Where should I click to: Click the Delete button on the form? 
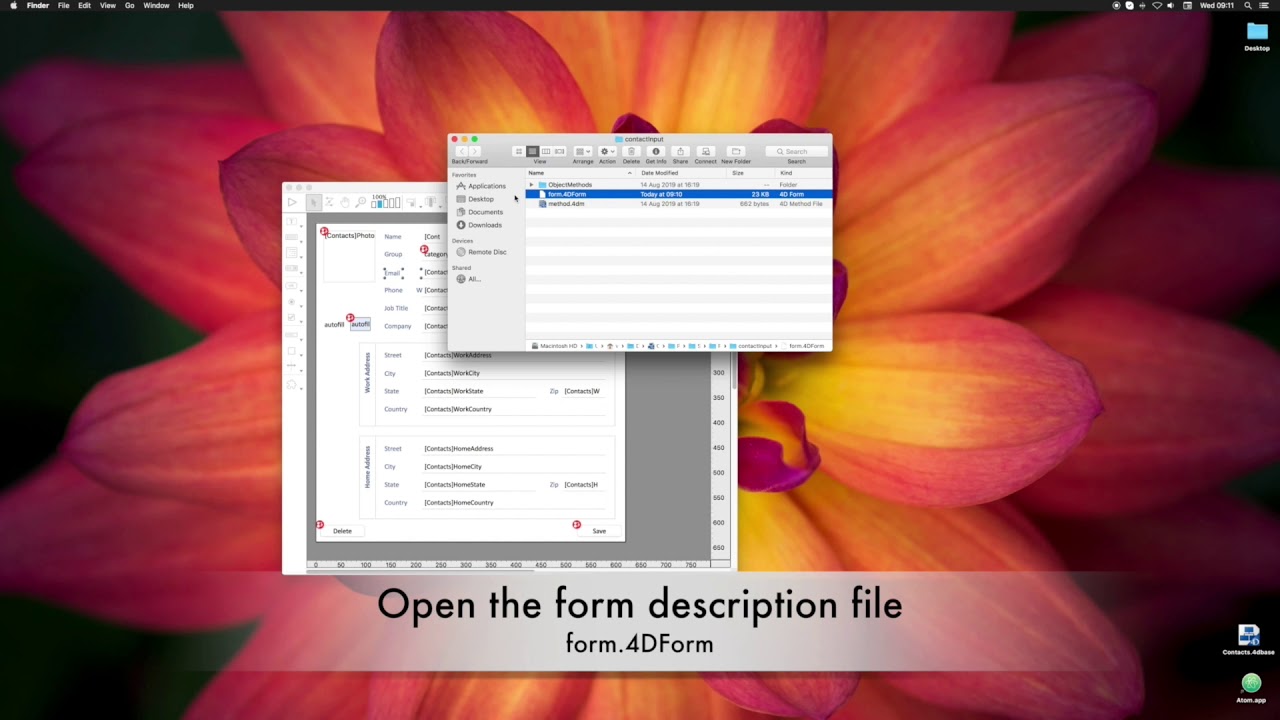[342, 531]
